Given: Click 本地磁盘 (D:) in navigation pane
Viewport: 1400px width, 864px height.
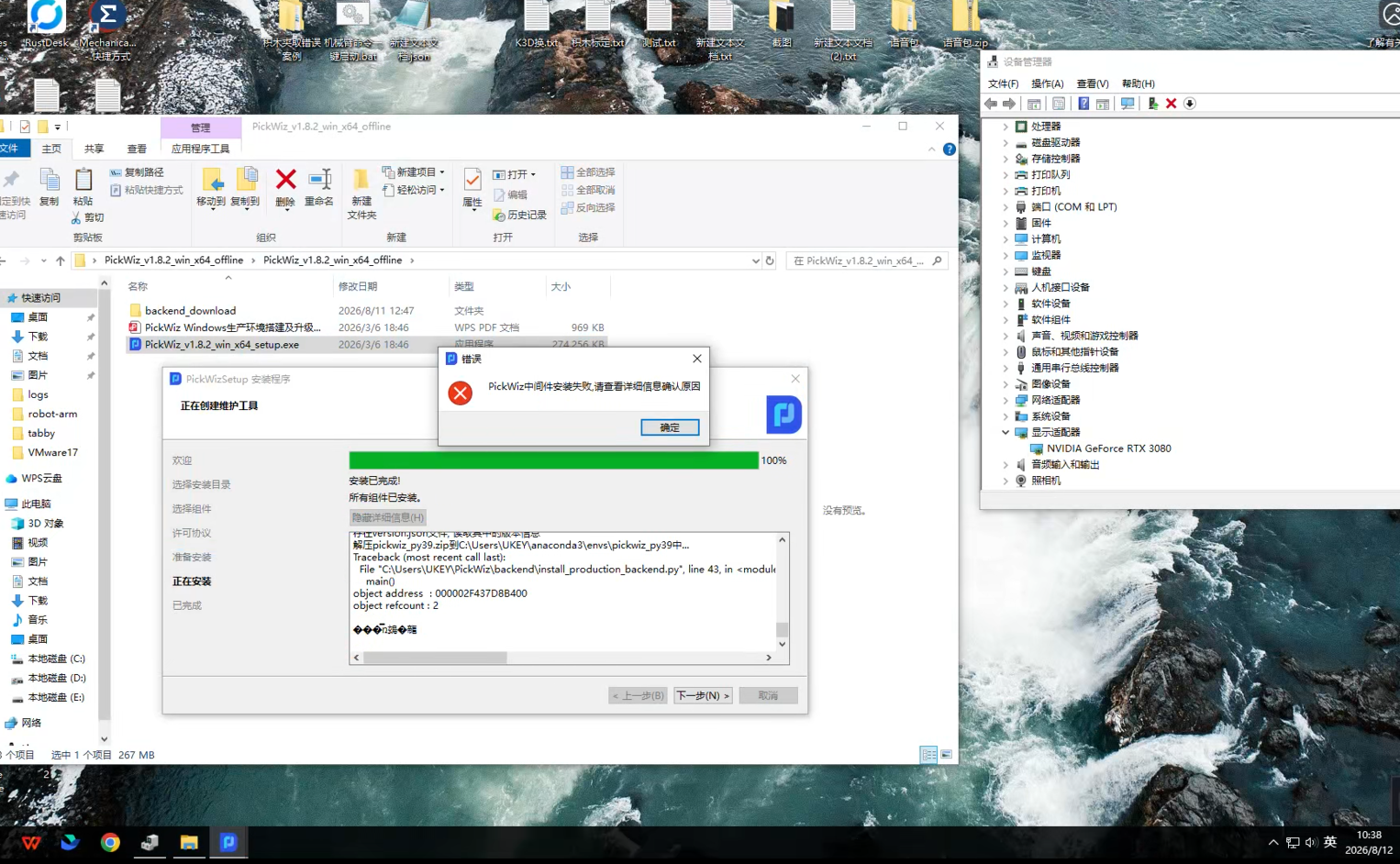Looking at the screenshot, I should pyautogui.click(x=56, y=678).
